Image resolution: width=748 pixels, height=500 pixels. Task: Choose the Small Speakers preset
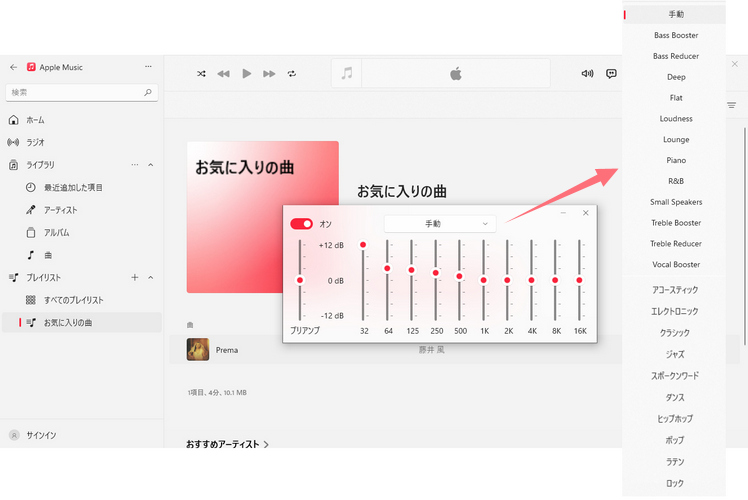point(675,202)
